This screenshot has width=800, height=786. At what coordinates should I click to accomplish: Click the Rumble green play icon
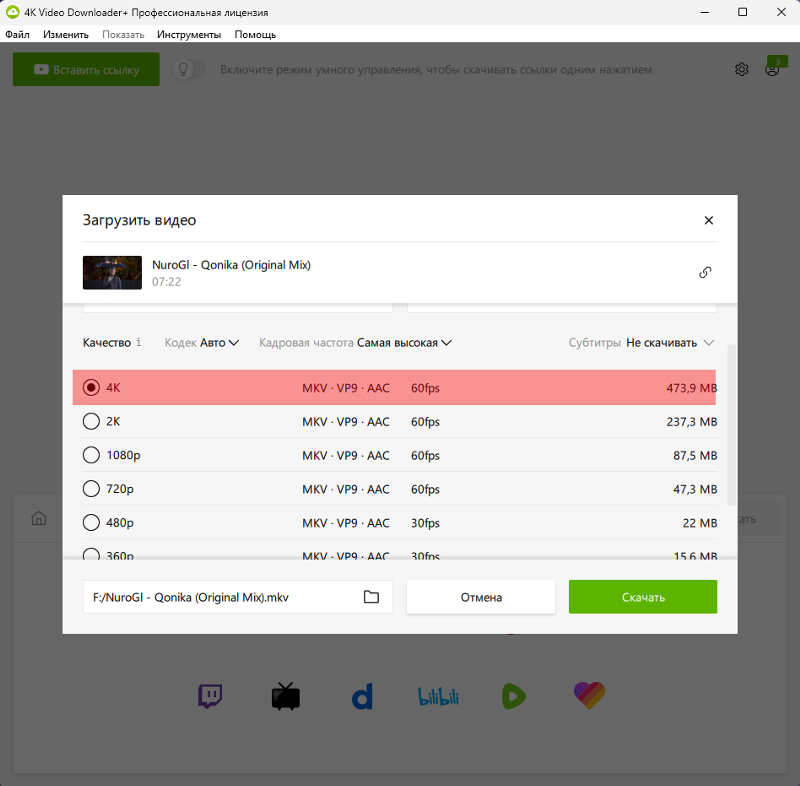[x=514, y=696]
